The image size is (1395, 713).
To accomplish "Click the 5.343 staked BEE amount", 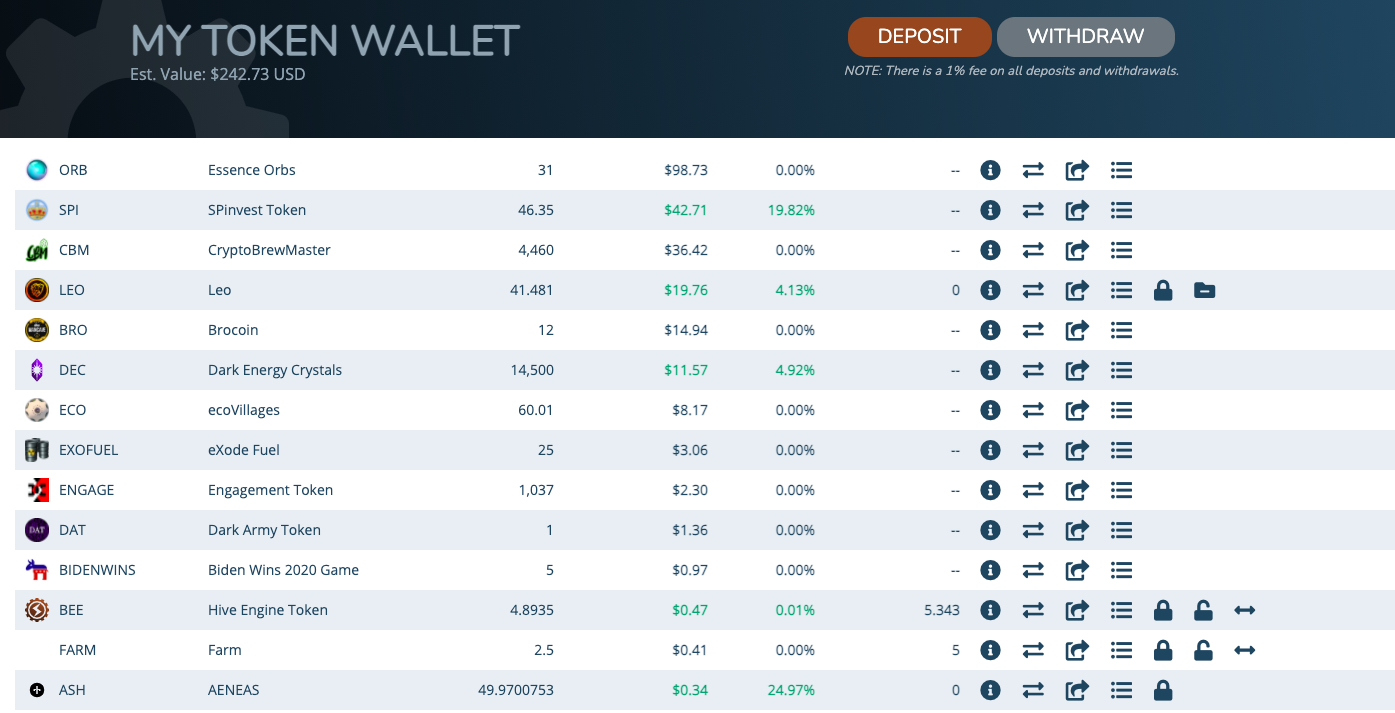I will pos(942,610).
